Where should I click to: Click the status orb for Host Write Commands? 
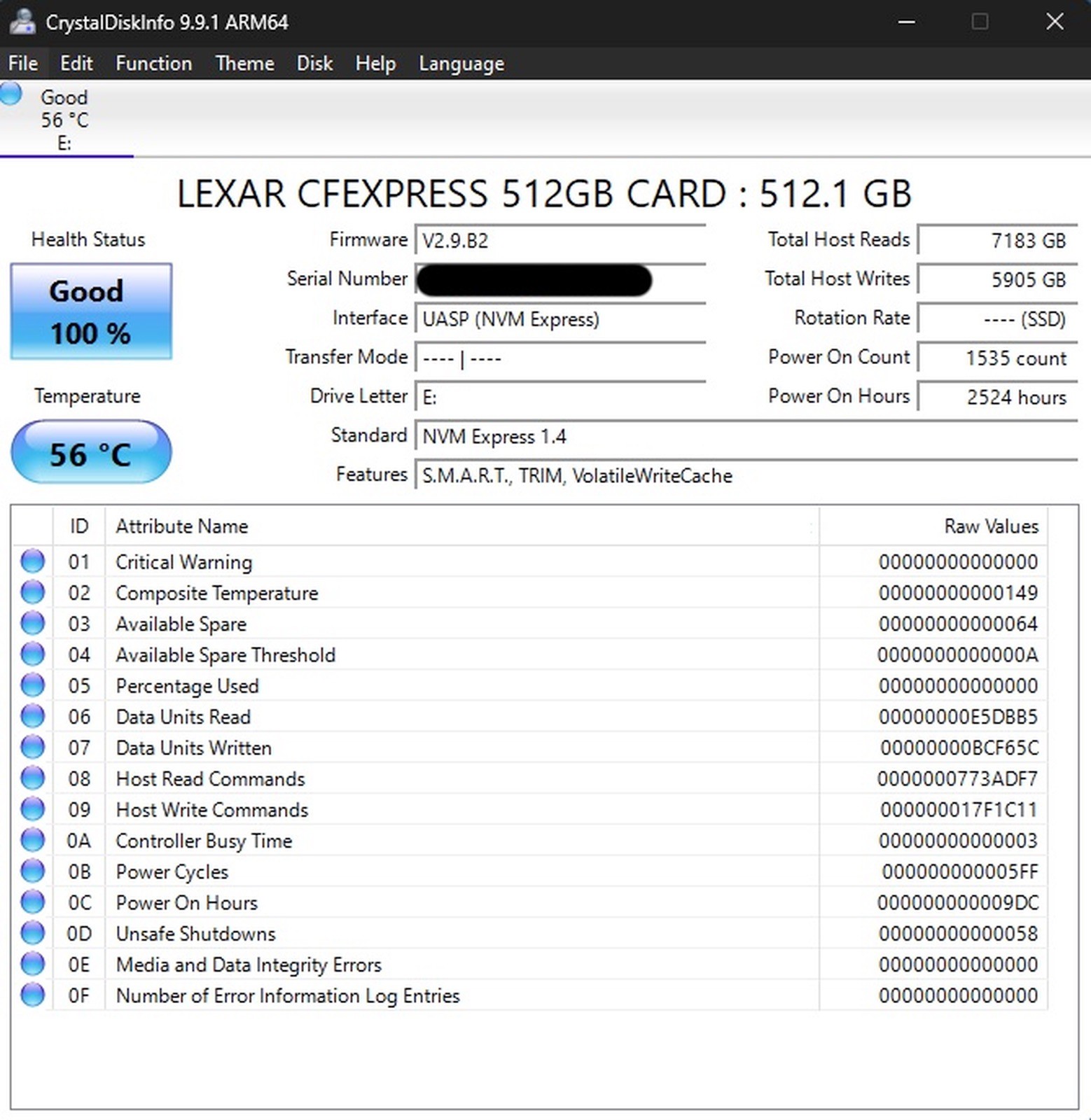[x=32, y=809]
